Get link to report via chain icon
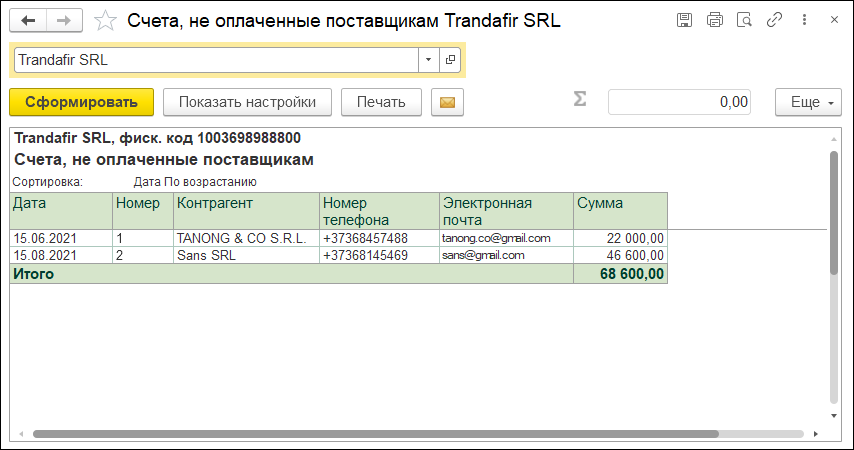854x450 pixels. [774, 20]
